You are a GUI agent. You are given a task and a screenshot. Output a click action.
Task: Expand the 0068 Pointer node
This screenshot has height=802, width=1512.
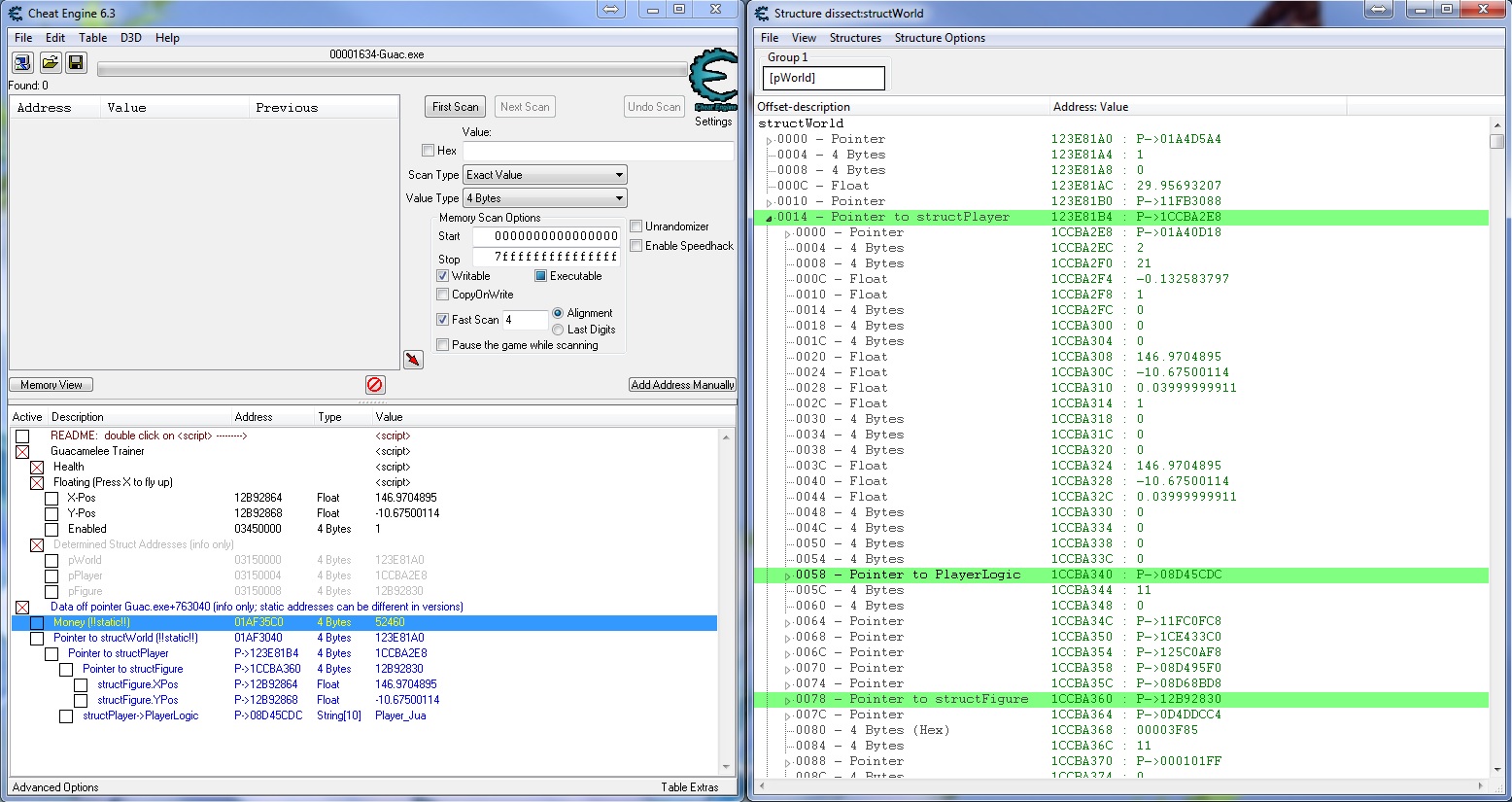point(787,638)
